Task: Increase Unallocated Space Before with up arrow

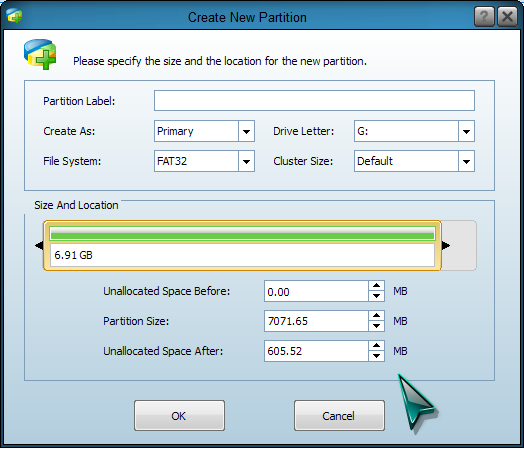Action: pos(377,286)
